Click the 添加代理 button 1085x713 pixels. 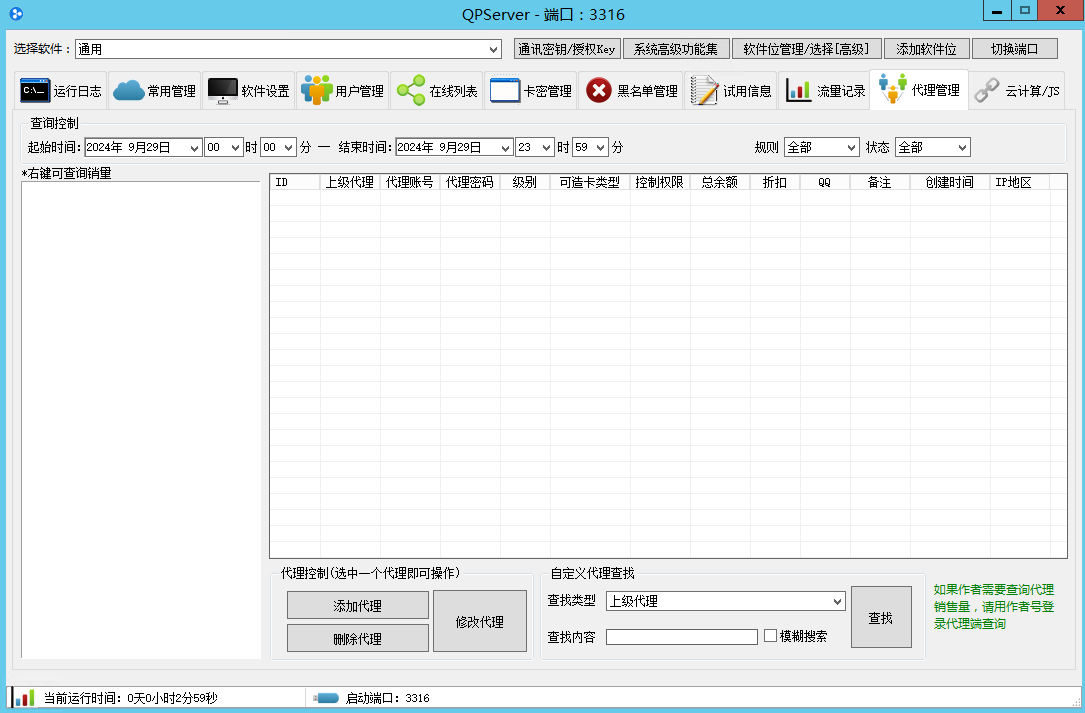click(x=357, y=606)
